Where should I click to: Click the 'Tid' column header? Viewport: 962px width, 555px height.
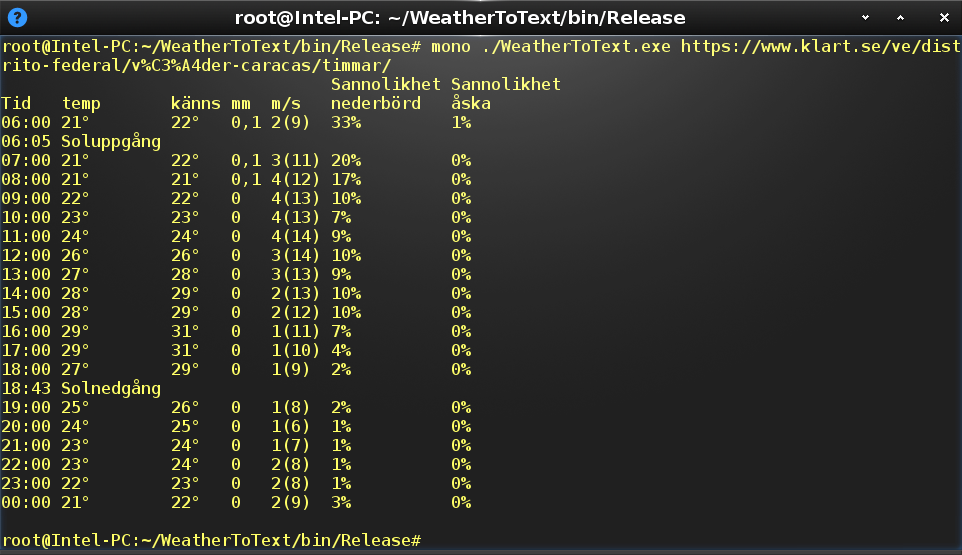(16, 103)
